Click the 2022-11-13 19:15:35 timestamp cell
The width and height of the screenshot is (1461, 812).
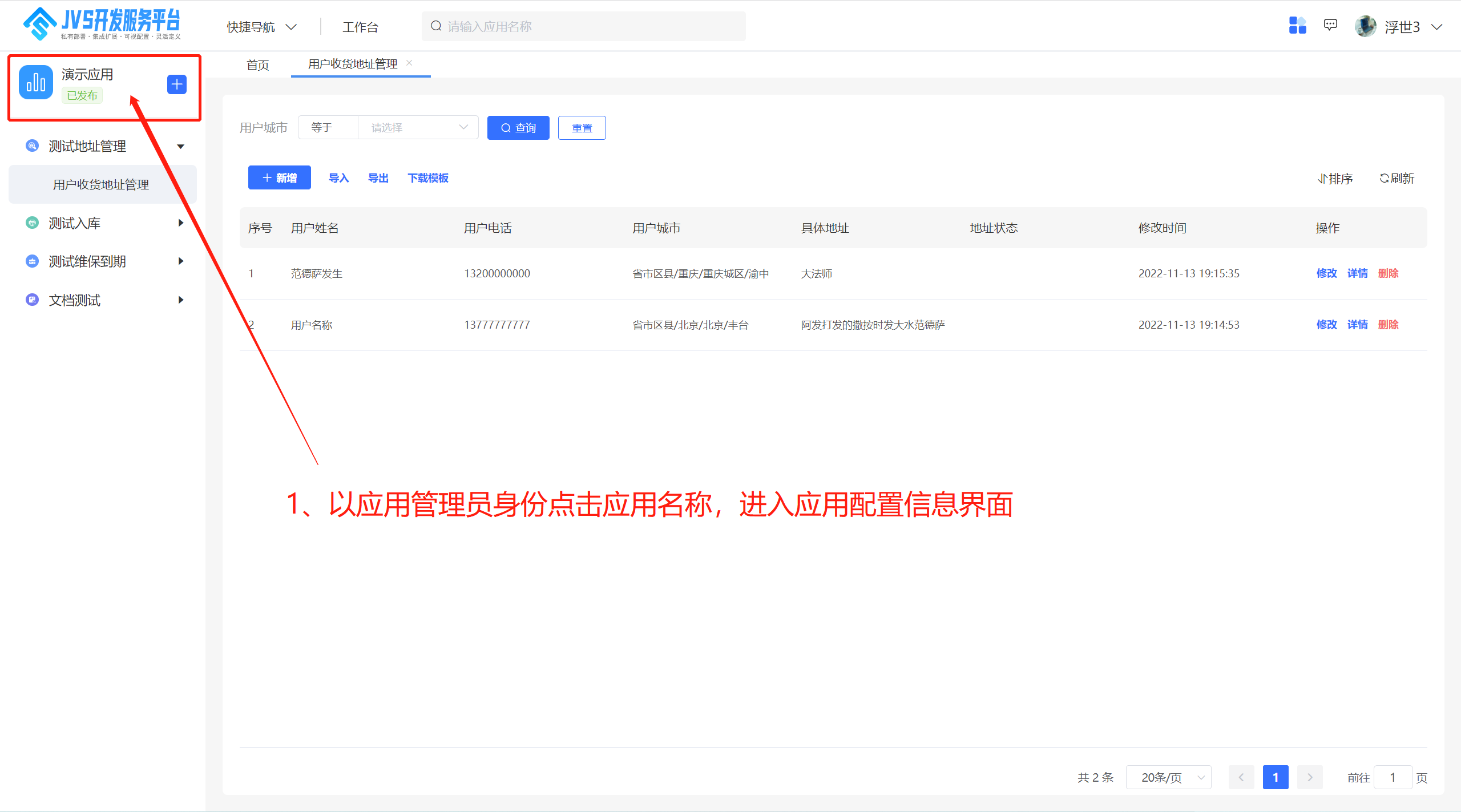[x=1189, y=273]
